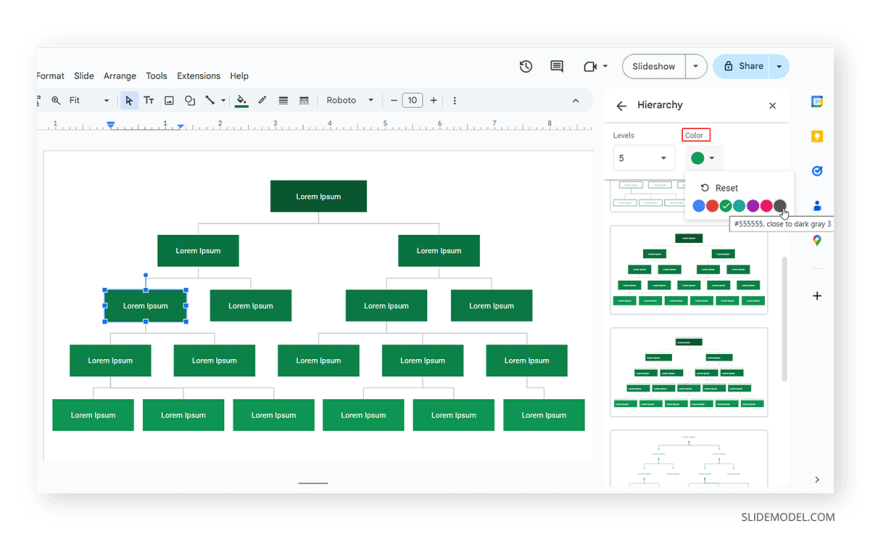Image resolution: width=870 pixels, height=539 pixels.
Task: Open the Arrange menu
Action: tap(119, 76)
